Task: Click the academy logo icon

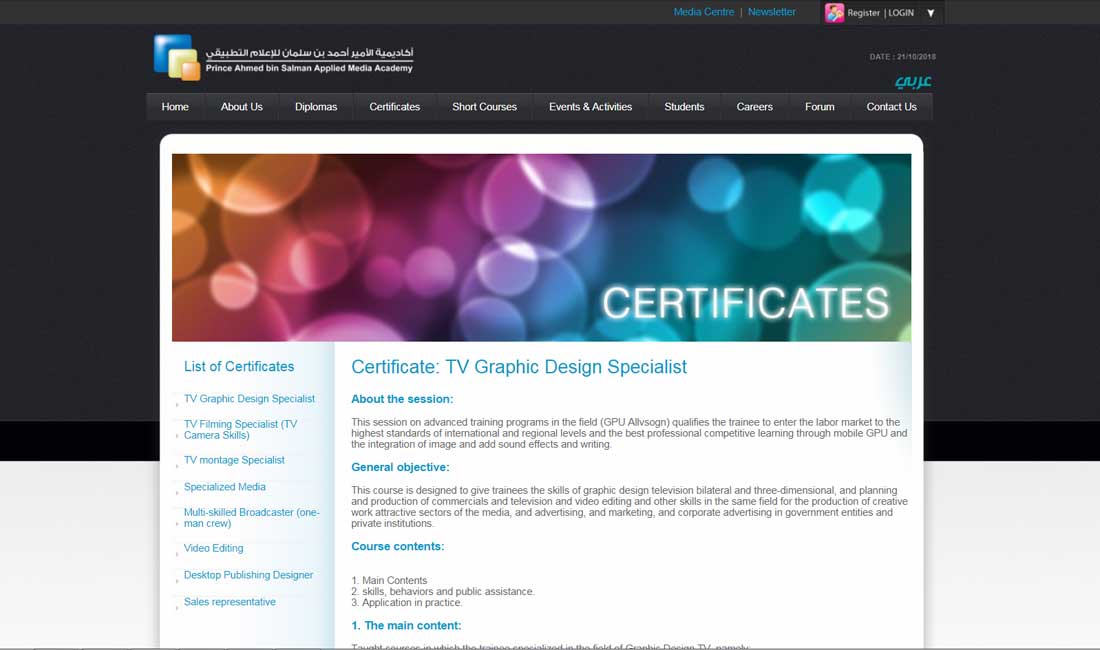Action: 177,57
